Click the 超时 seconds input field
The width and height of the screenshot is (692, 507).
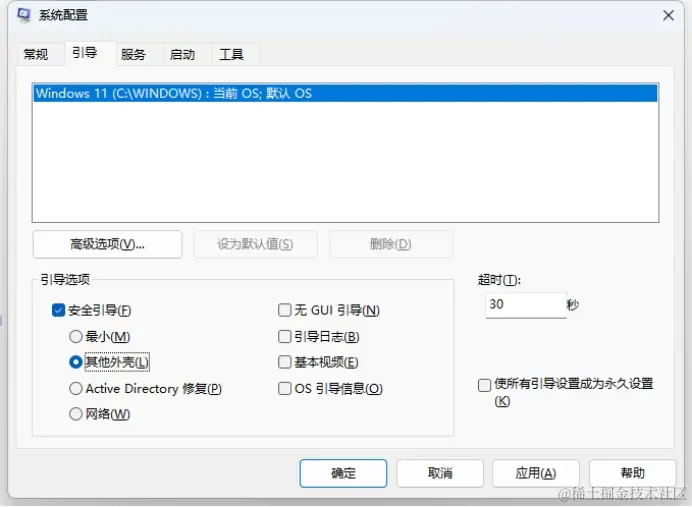click(x=526, y=305)
